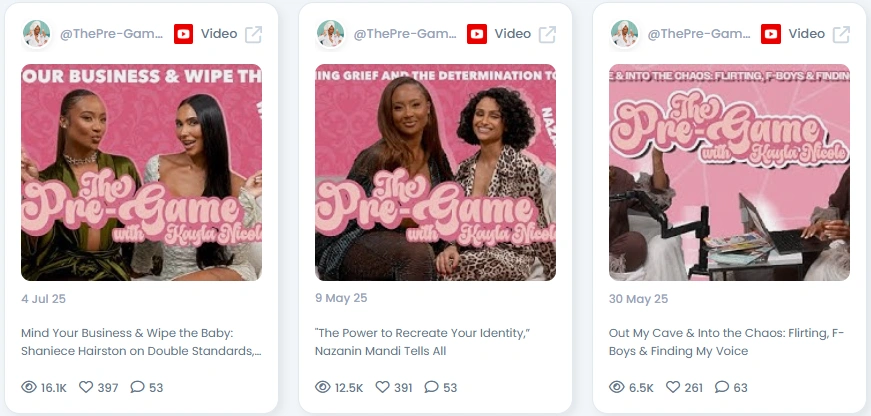Click the 16.1K views eye icon
Screen dimensions: 871x416
pyautogui.click(x=29, y=387)
